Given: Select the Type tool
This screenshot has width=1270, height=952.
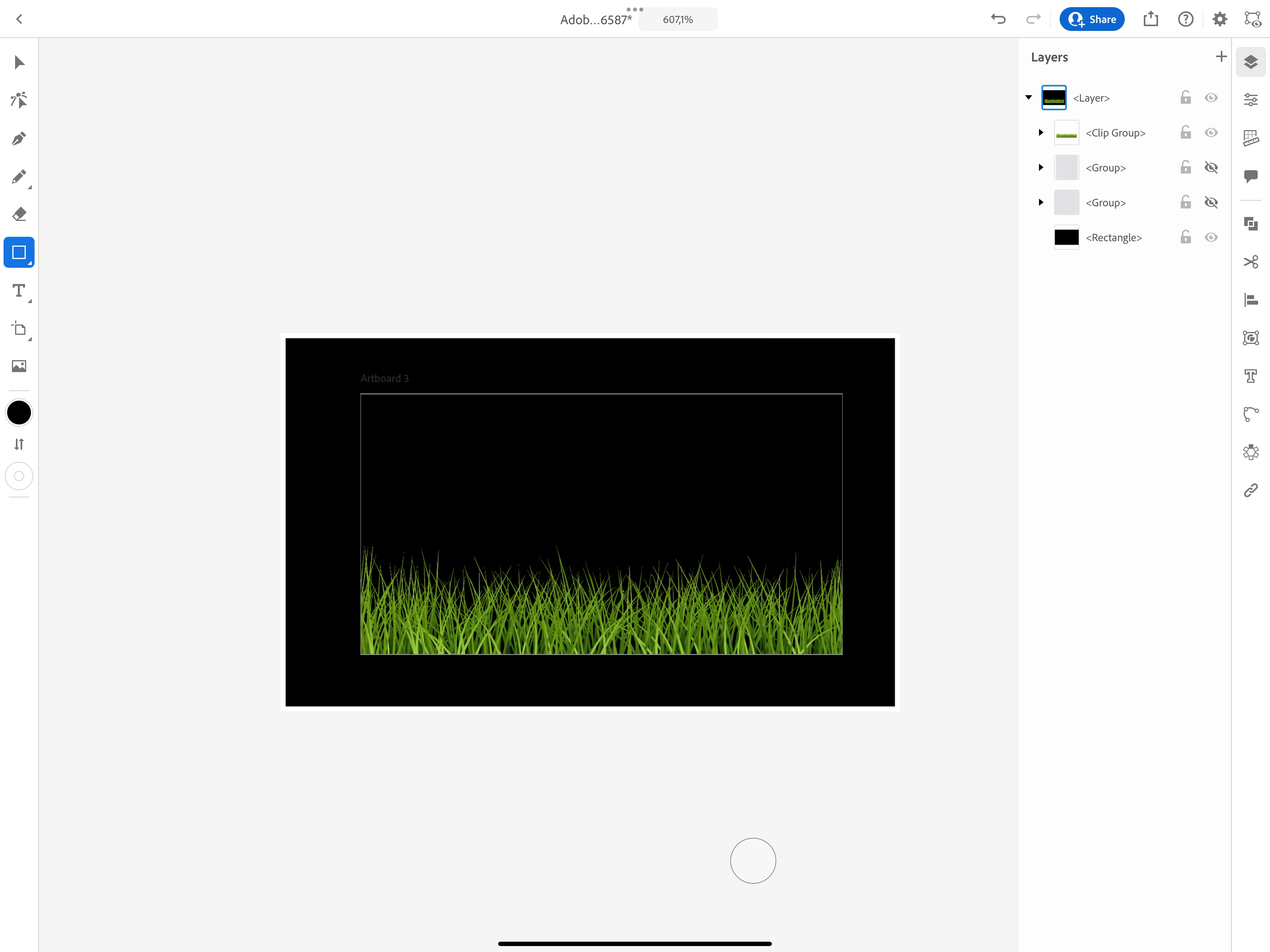Looking at the screenshot, I should [x=19, y=290].
